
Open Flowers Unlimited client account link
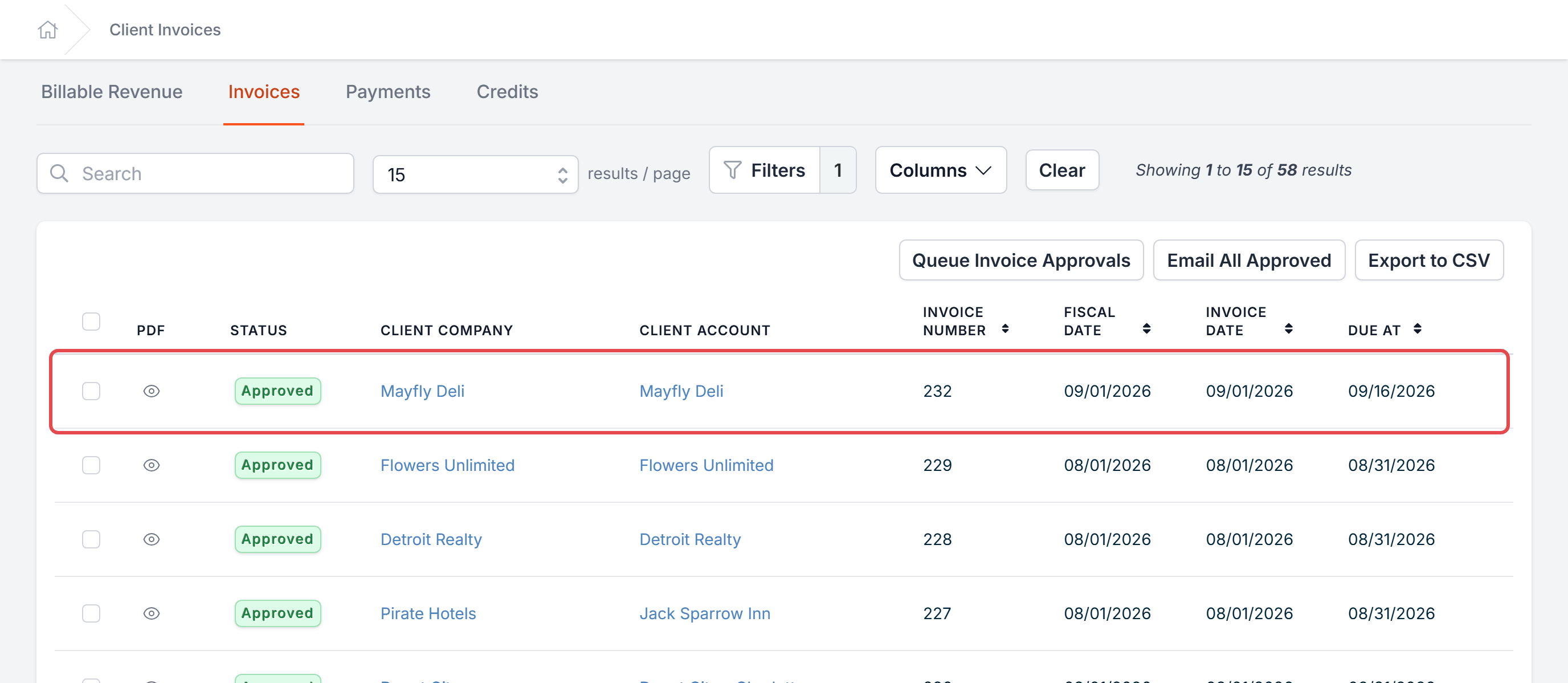coord(706,465)
